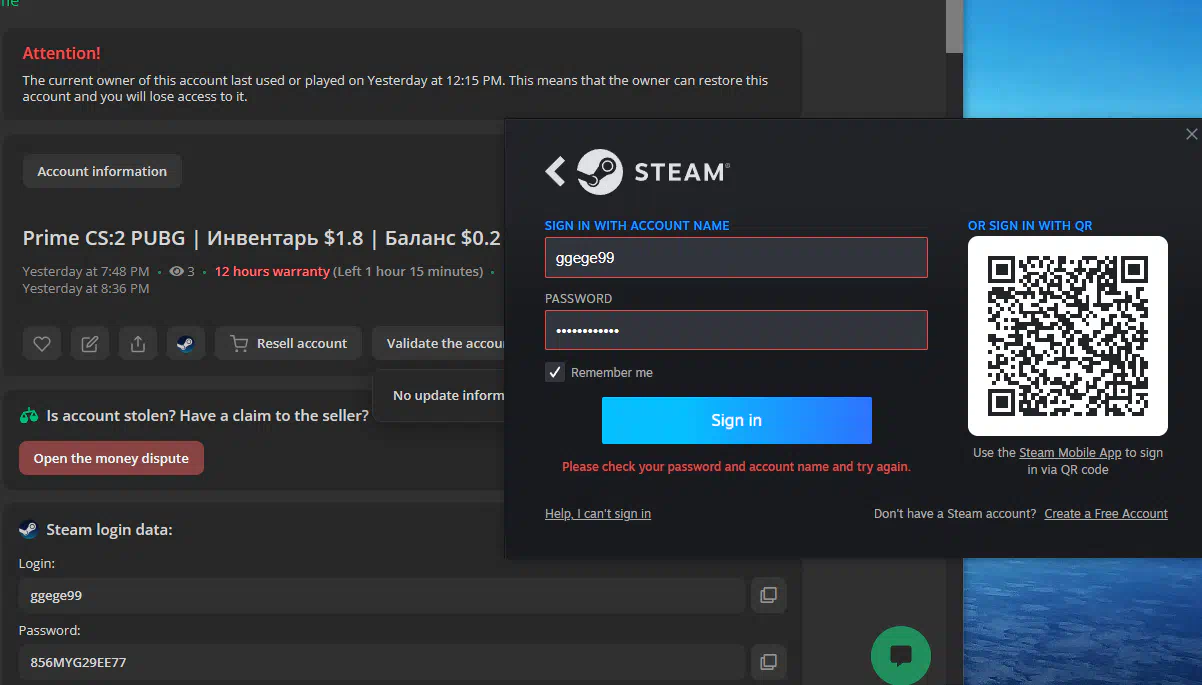This screenshot has height=685, width=1202.
Task: Toggle the Remember me checkbox
Action: 555,372
